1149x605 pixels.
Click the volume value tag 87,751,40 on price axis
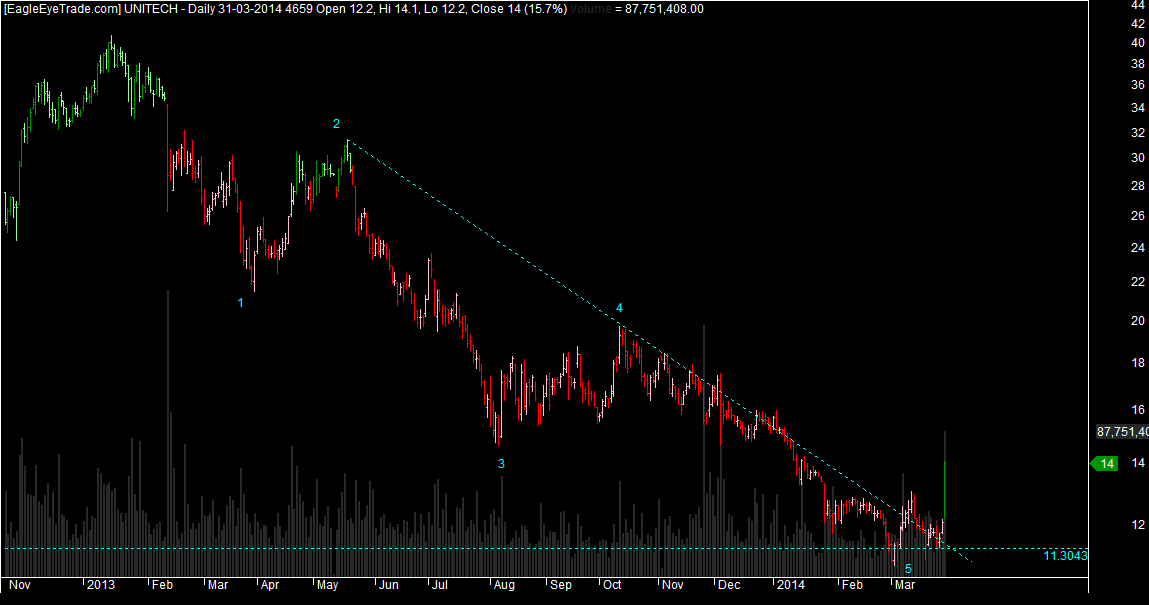click(1122, 432)
